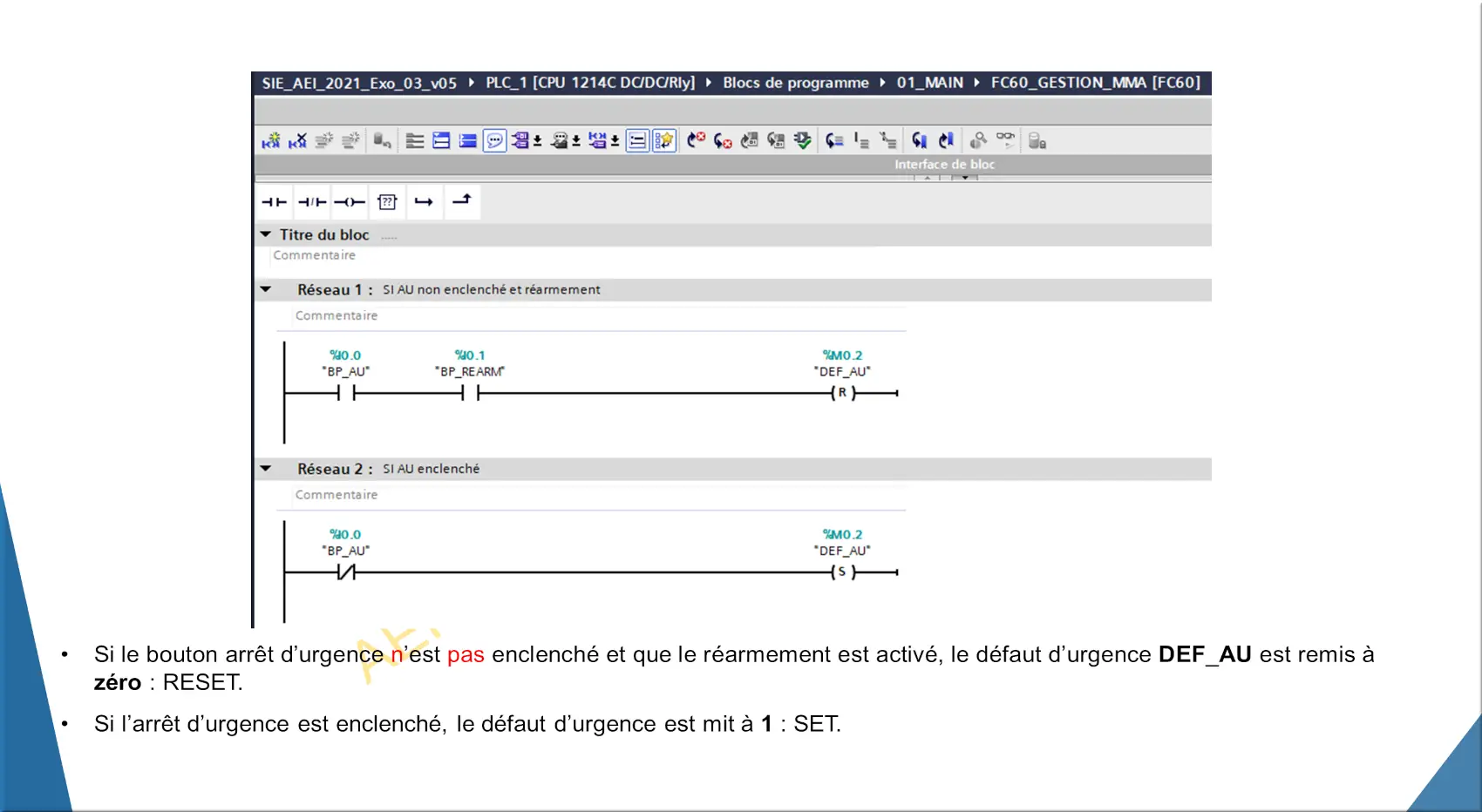Click the Reset start values icon
This screenshot has height=812, width=1482.
click(x=382, y=140)
